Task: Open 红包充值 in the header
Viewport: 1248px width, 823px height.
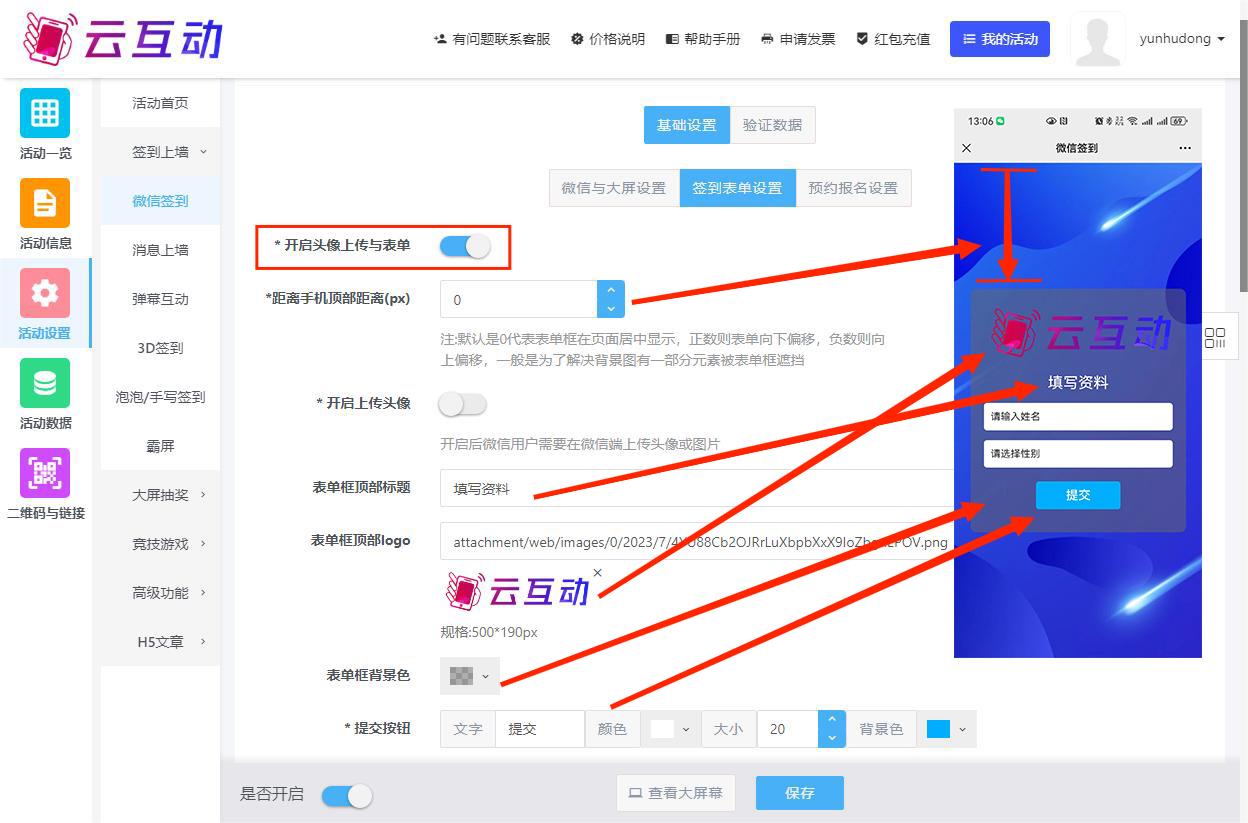Action: 893,39
